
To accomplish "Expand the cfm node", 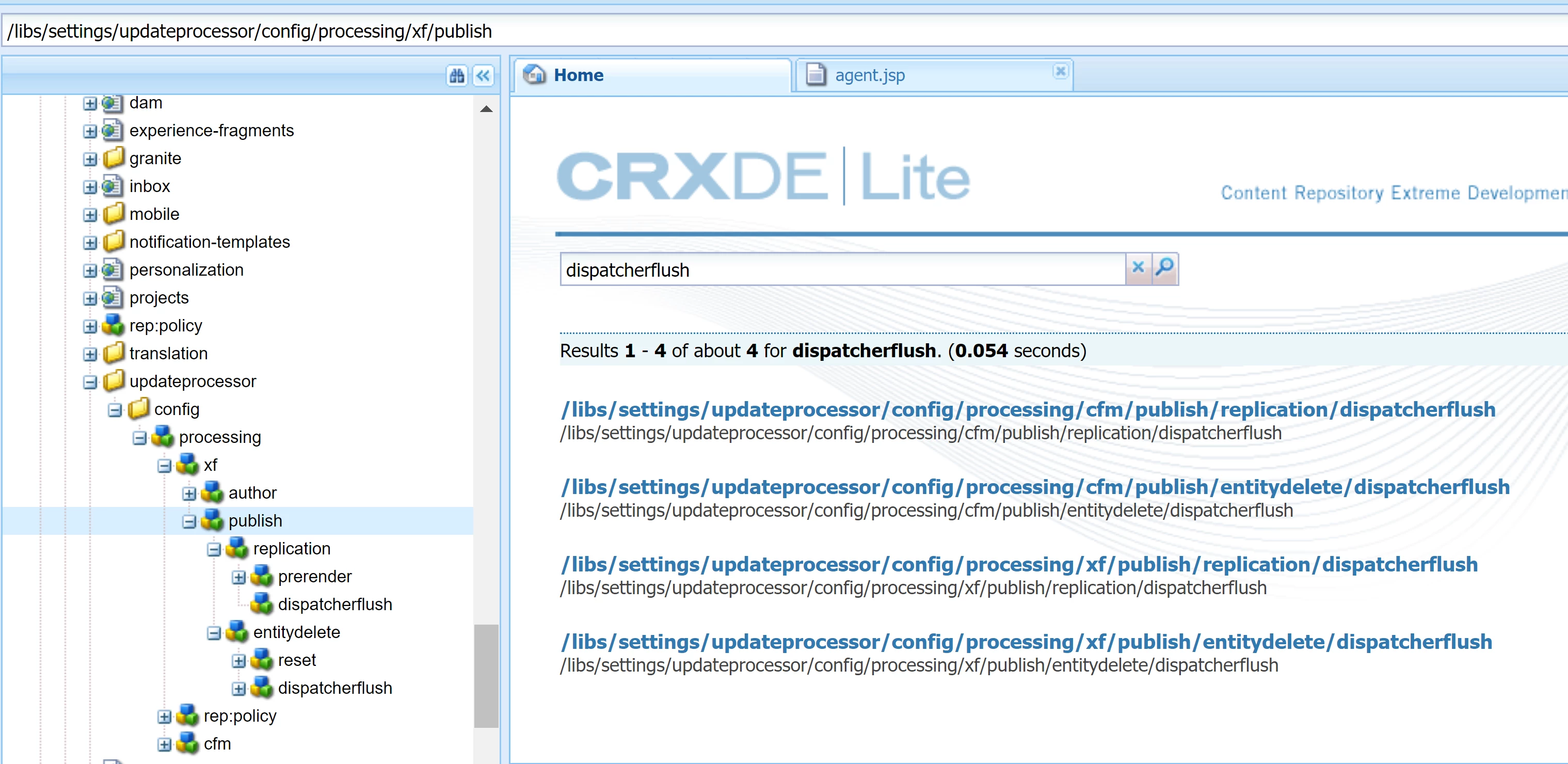I will pyautogui.click(x=164, y=744).
